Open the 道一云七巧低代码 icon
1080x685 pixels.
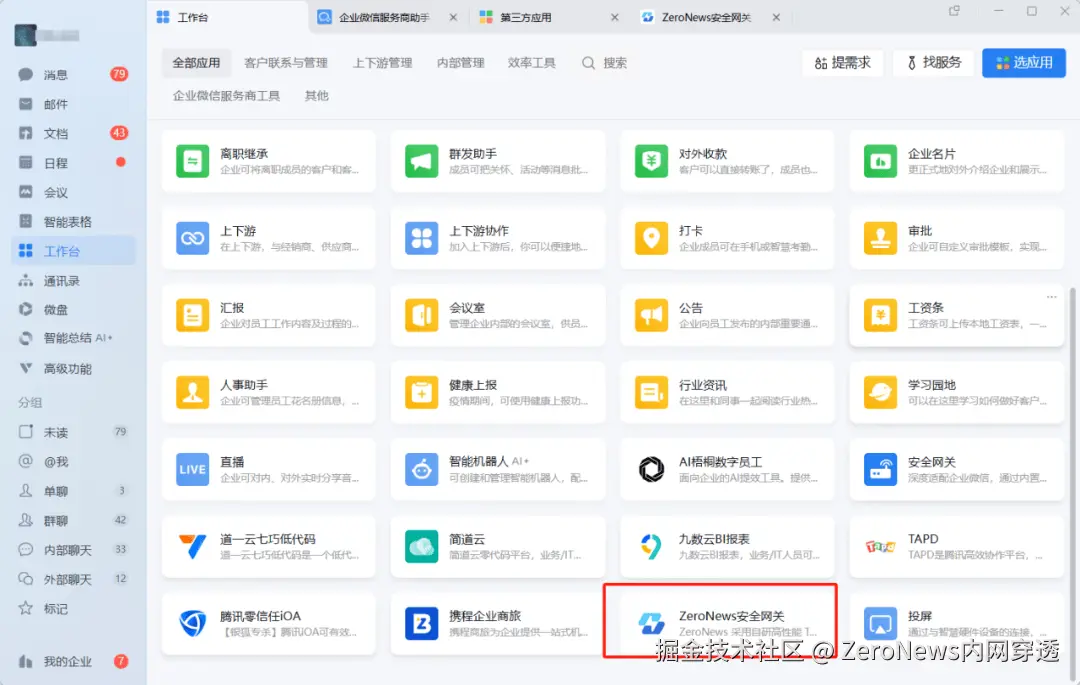click(192, 547)
